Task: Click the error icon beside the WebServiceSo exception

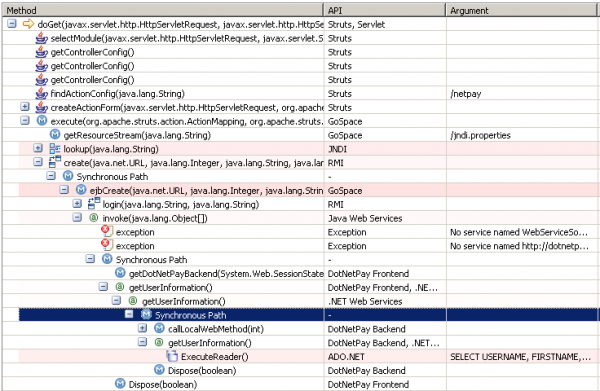Action: (x=107, y=231)
